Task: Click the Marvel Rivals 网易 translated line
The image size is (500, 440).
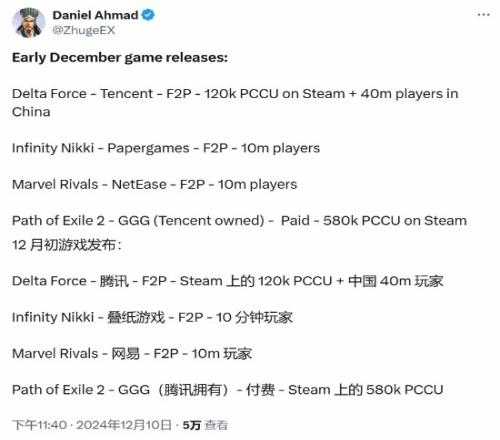Action: coord(132,354)
